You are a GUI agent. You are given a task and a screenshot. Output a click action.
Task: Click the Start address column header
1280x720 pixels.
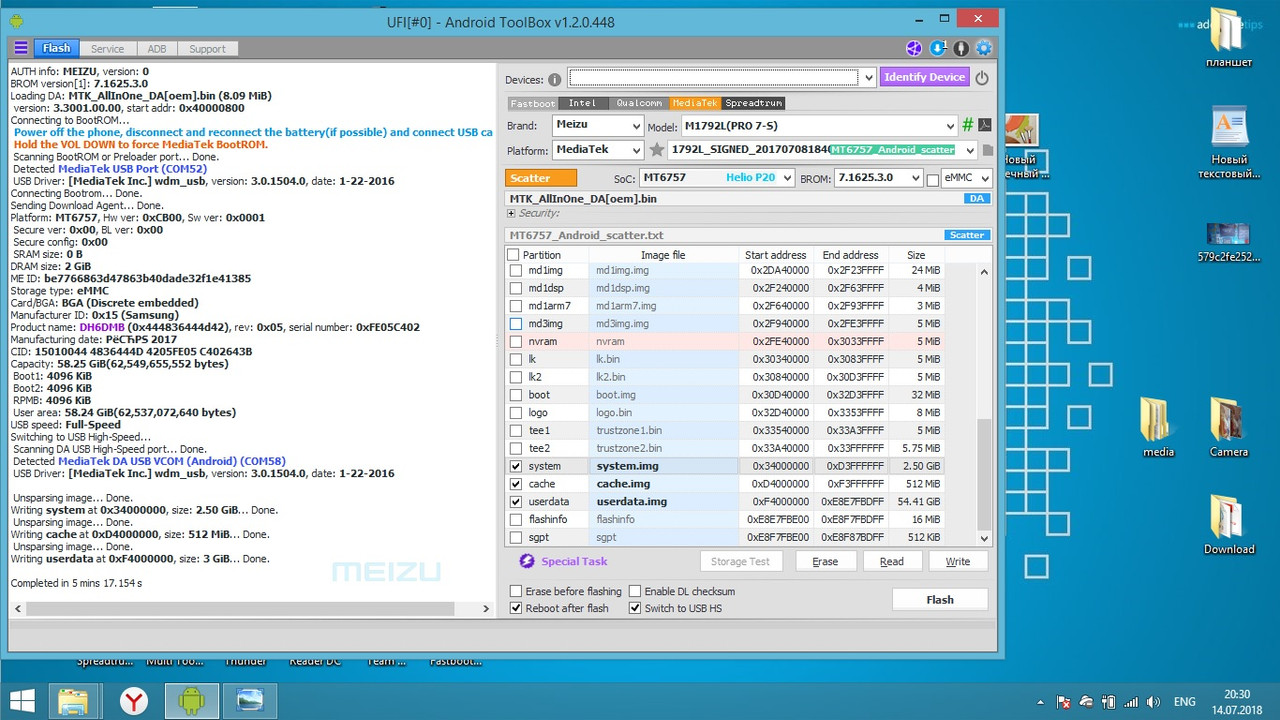(775, 255)
